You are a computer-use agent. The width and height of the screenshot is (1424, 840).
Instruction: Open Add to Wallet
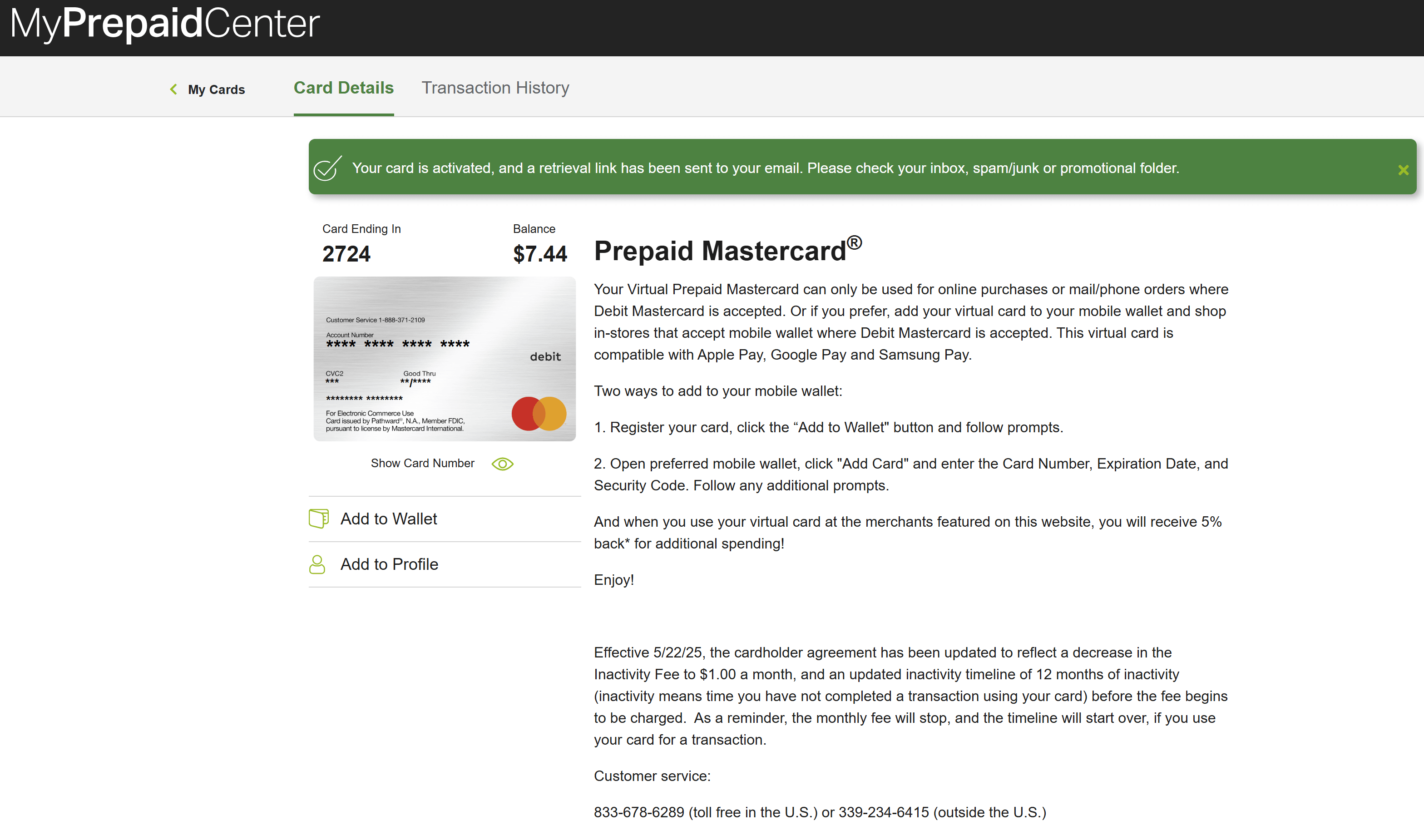point(388,519)
